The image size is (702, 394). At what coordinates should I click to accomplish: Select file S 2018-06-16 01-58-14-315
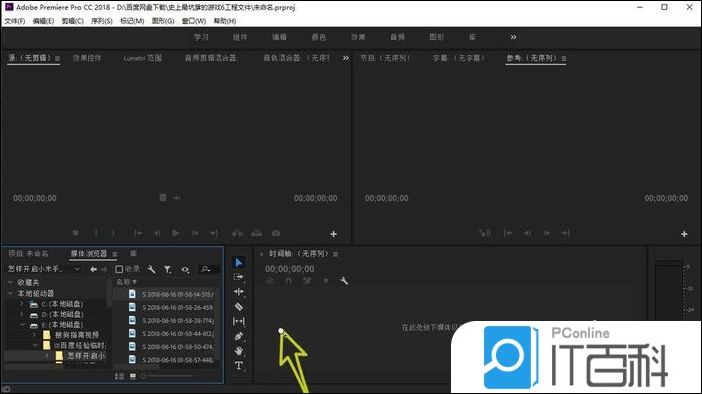pyautogui.click(x=178, y=294)
